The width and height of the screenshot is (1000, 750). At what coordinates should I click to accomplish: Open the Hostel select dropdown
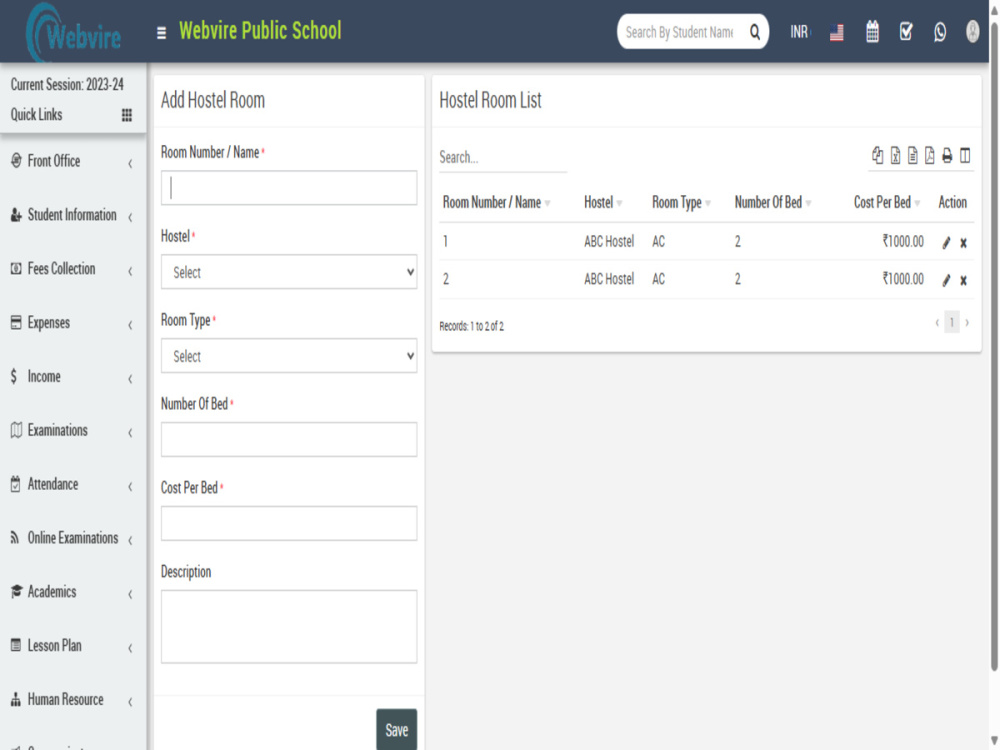[289, 272]
